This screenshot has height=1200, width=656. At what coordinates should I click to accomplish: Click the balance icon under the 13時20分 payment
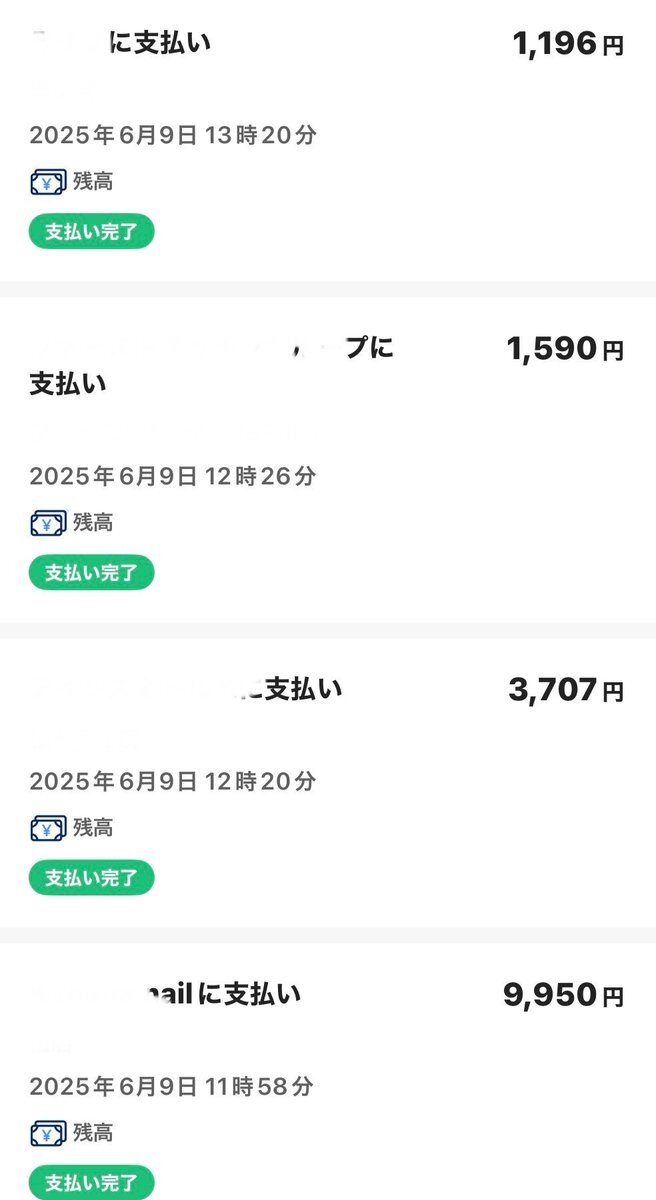pyautogui.click(x=47, y=182)
